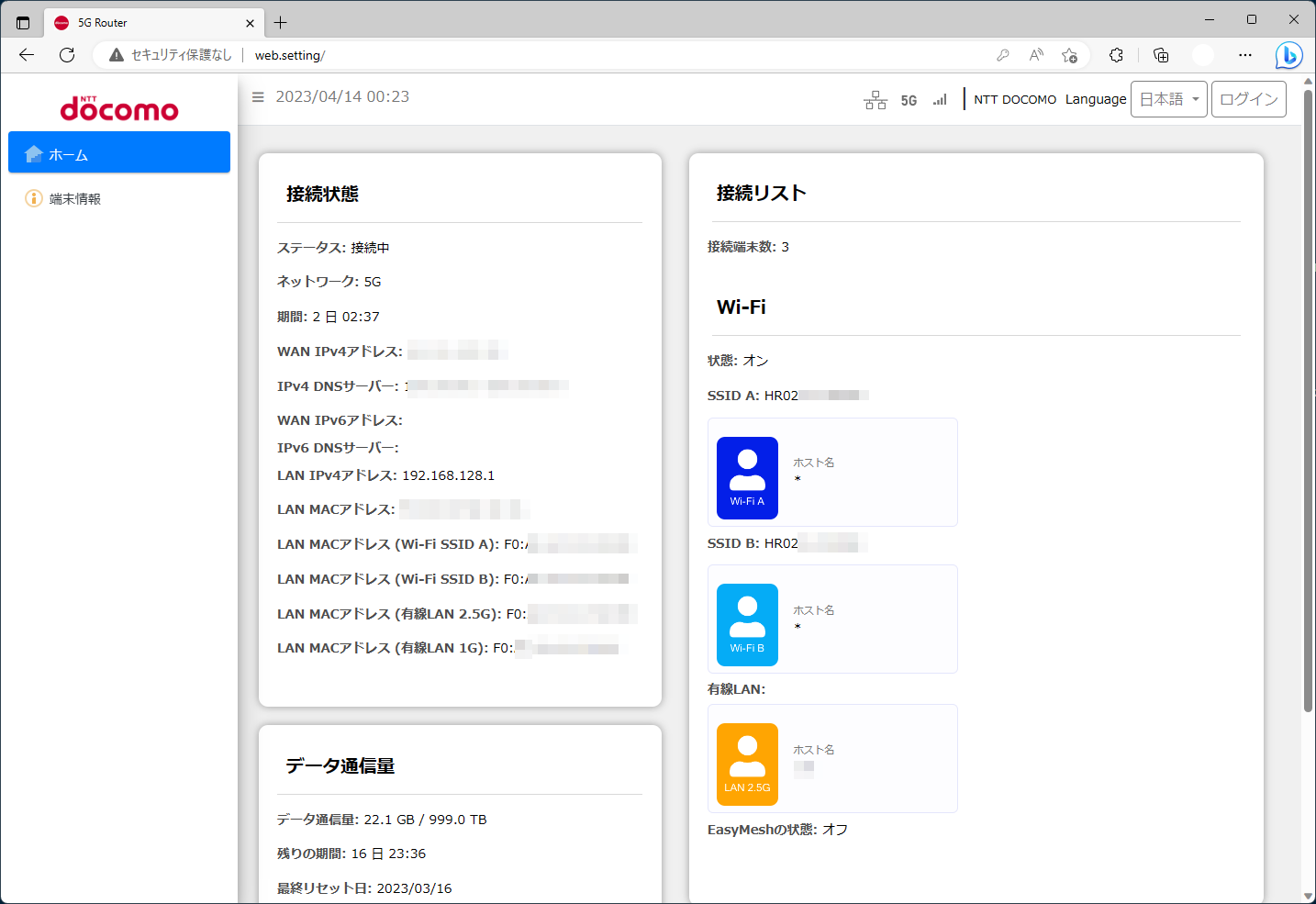Add this page to favorites
The height and width of the screenshot is (904, 1316).
coord(1069,55)
